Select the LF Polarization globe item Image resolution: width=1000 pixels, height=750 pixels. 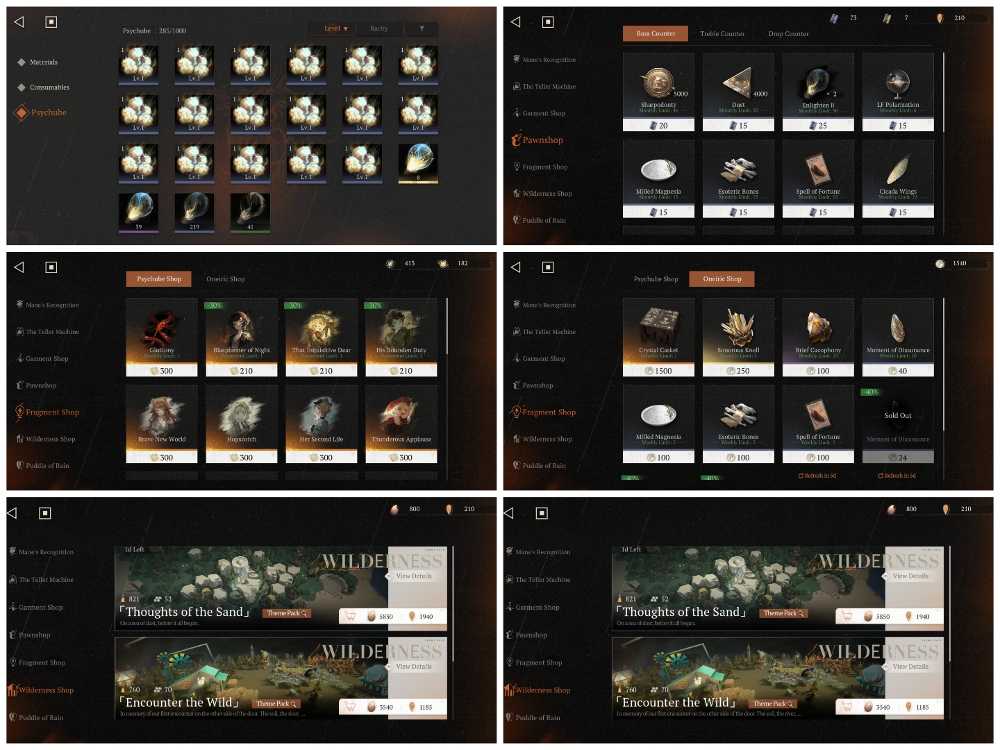(897, 92)
